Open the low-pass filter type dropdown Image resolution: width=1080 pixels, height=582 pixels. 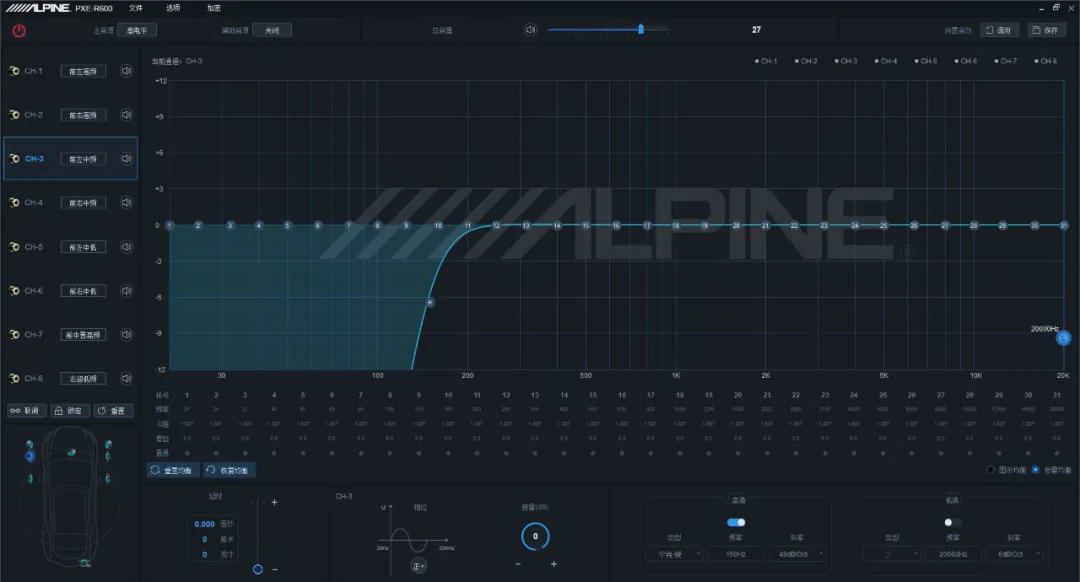[x=892, y=554]
